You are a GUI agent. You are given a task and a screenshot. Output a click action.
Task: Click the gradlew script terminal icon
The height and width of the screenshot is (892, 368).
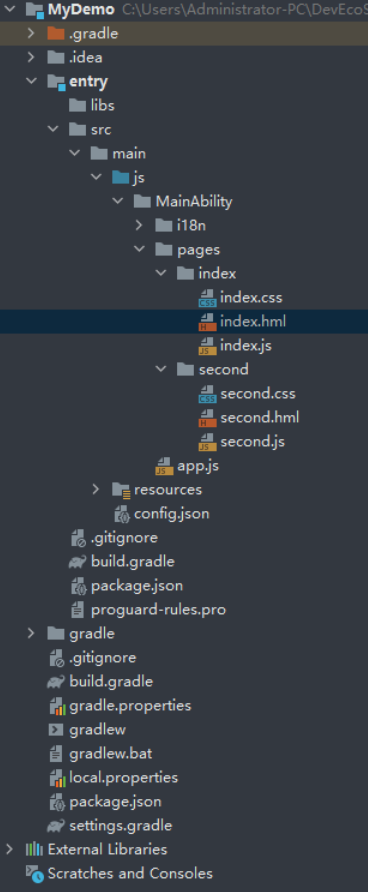pos(56,730)
